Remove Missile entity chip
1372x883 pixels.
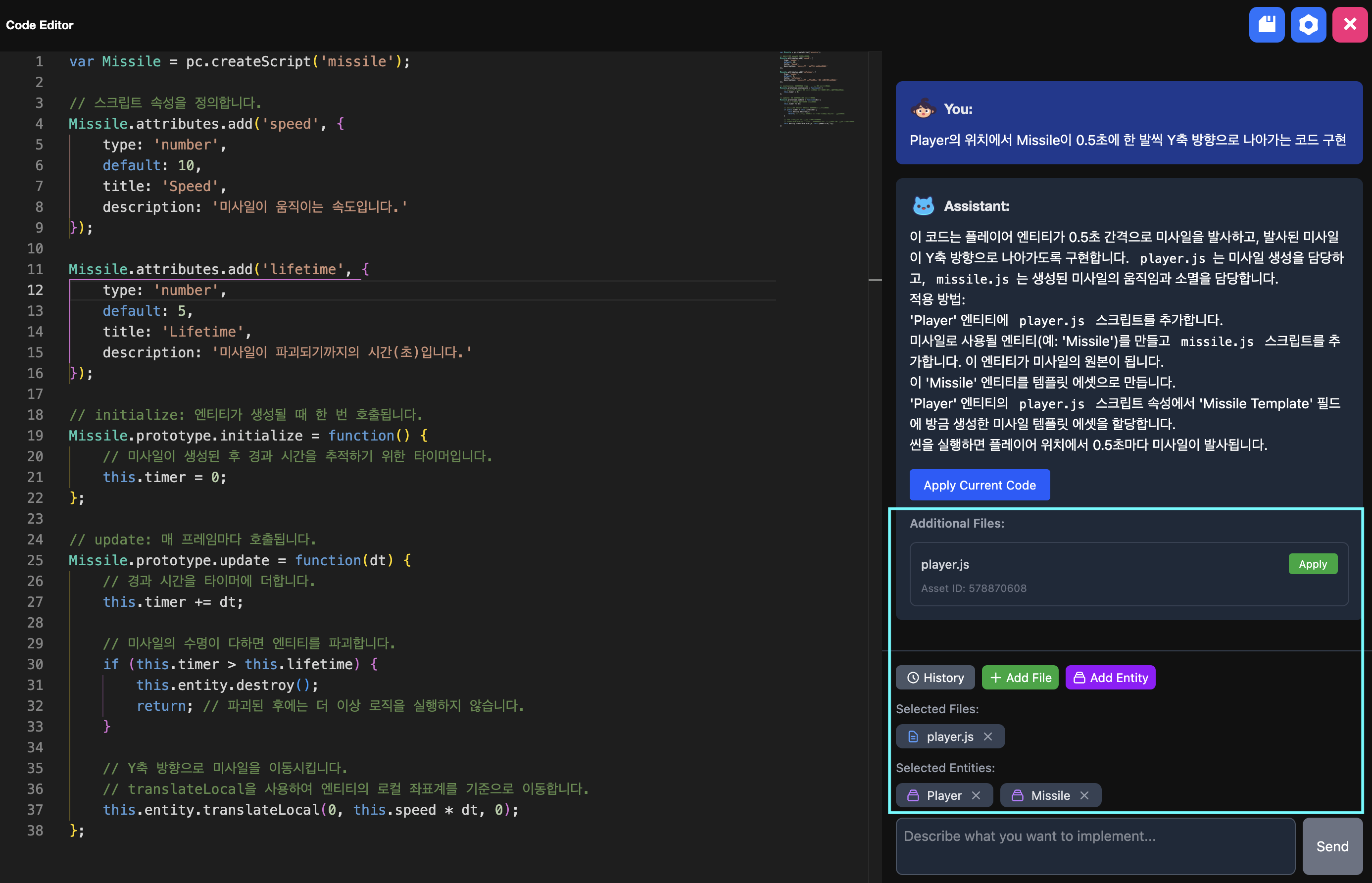(x=1084, y=795)
